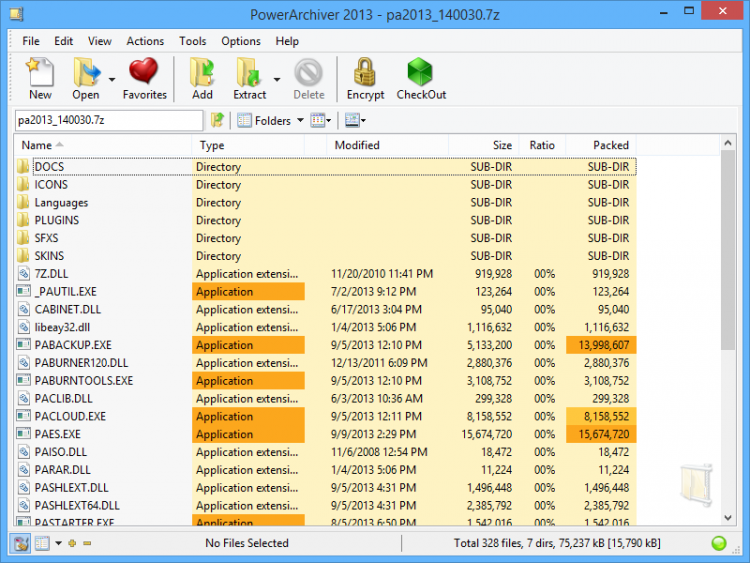Sort by the Modified column header

pyautogui.click(x=387, y=145)
